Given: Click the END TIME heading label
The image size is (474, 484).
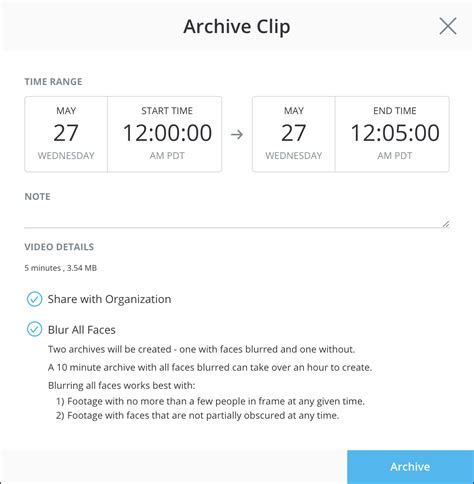Looking at the screenshot, I should (395, 111).
